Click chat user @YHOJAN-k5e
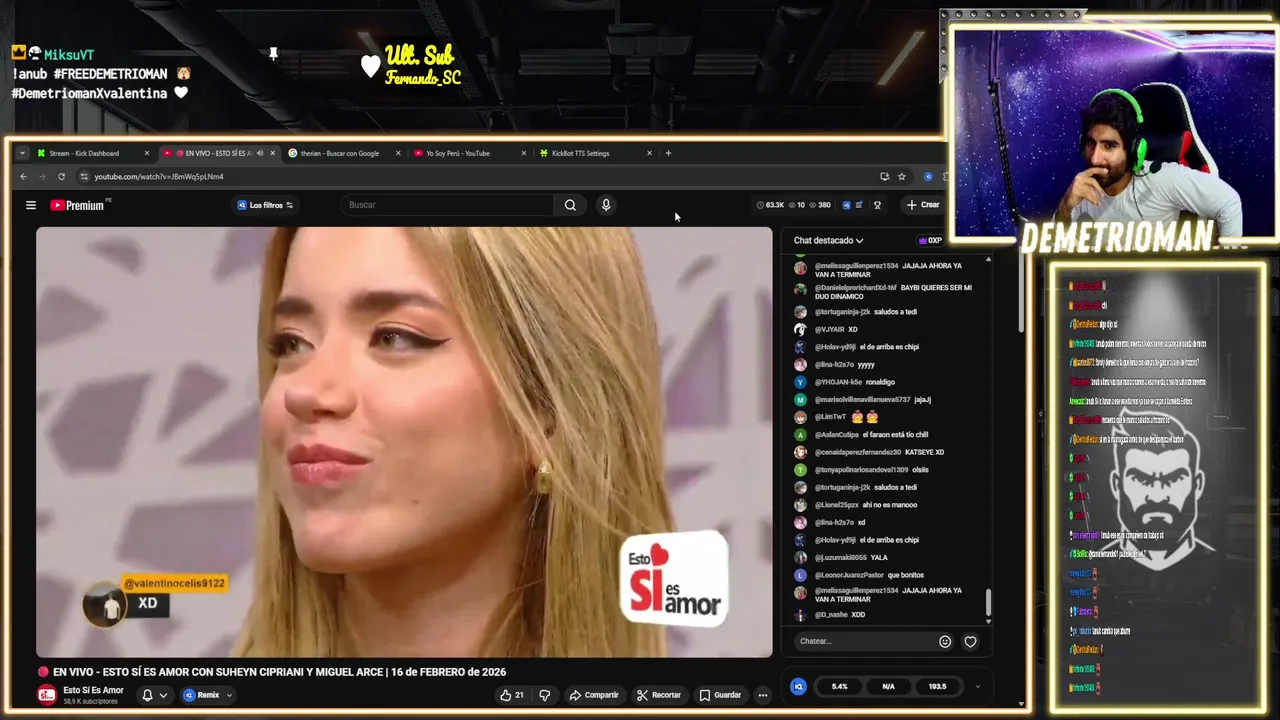Screen dimensions: 1280x720 [838, 382]
